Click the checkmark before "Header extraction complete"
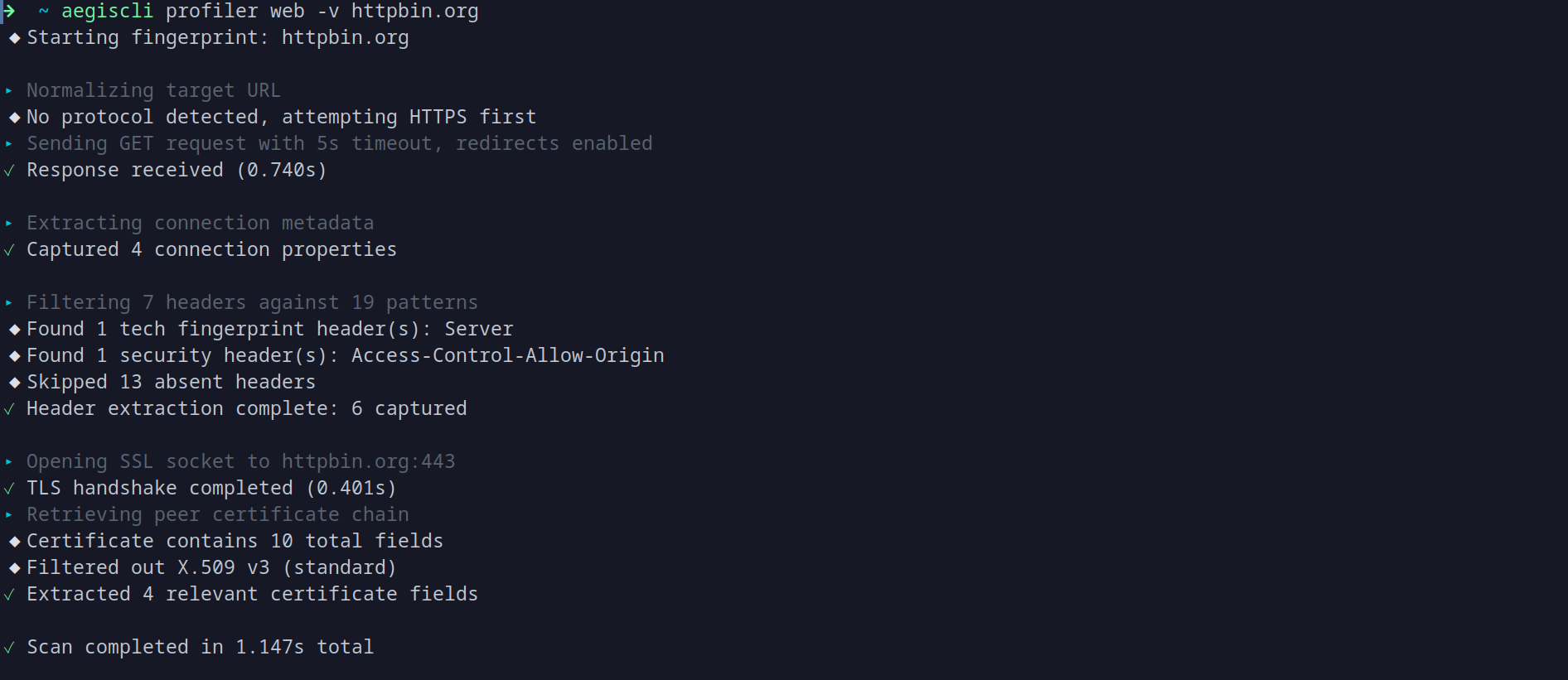 tap(9, 409)
